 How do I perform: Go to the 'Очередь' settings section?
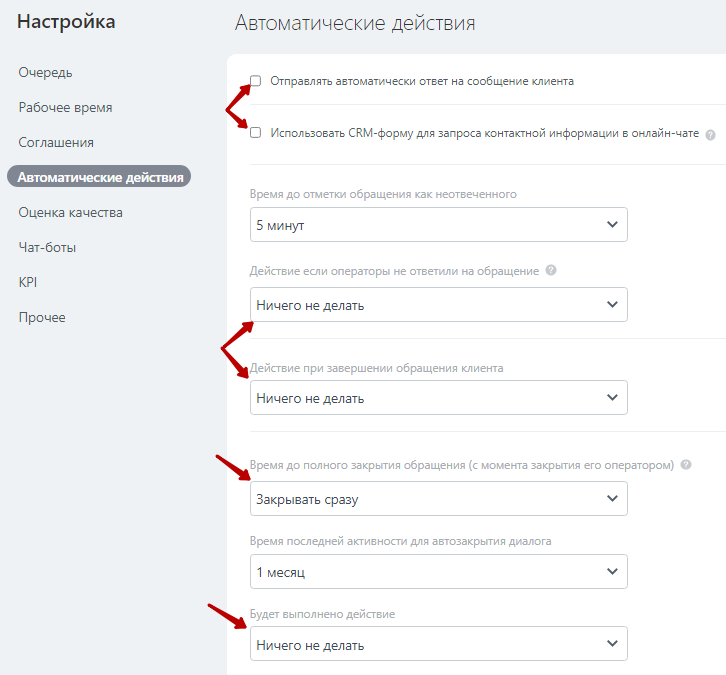[45, 72]
